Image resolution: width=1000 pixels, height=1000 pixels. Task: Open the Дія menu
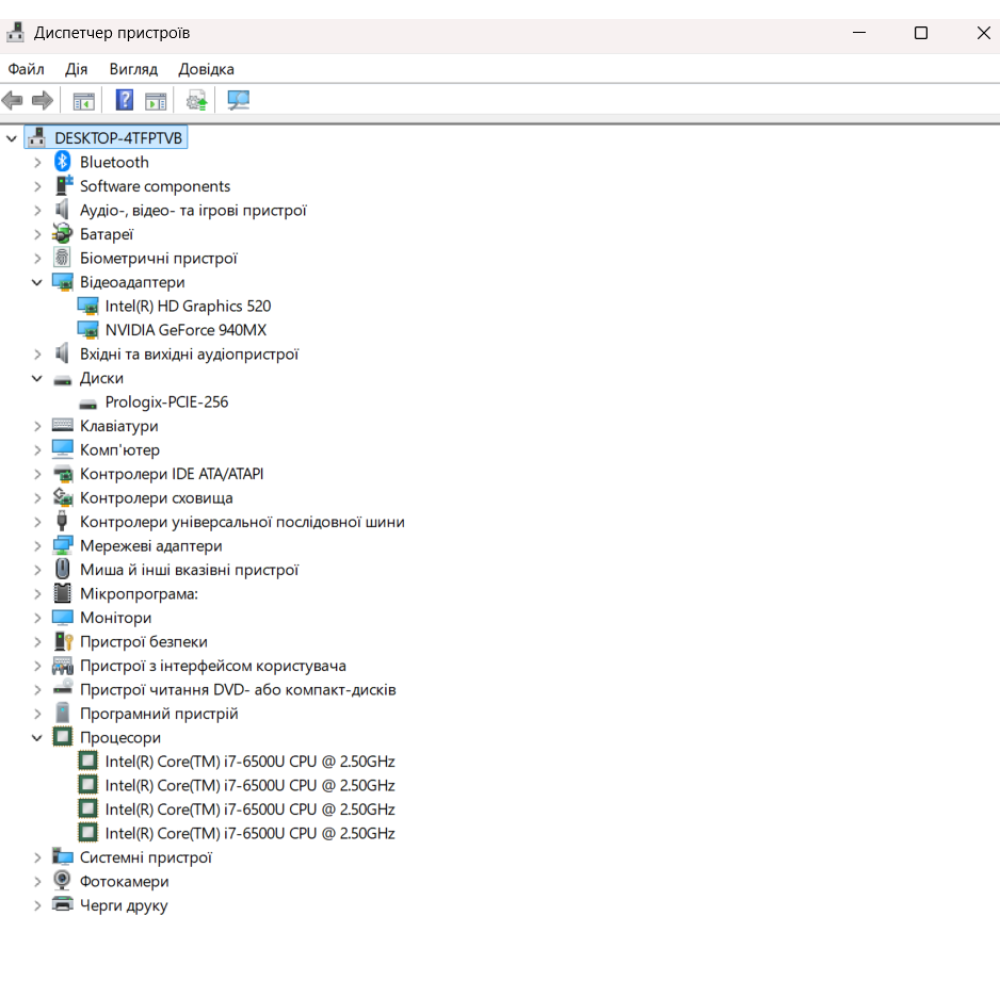click(76, 69)
